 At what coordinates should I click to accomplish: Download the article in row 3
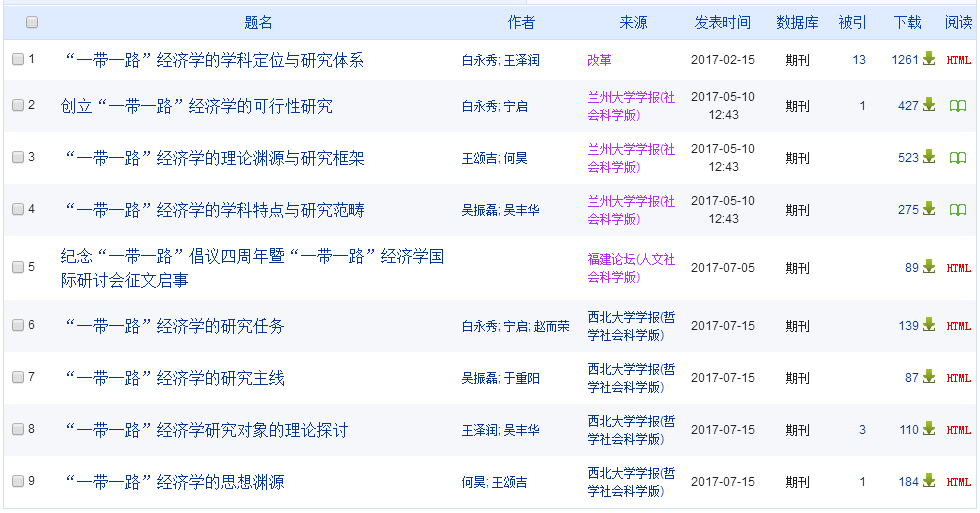[x=929, y=158]
